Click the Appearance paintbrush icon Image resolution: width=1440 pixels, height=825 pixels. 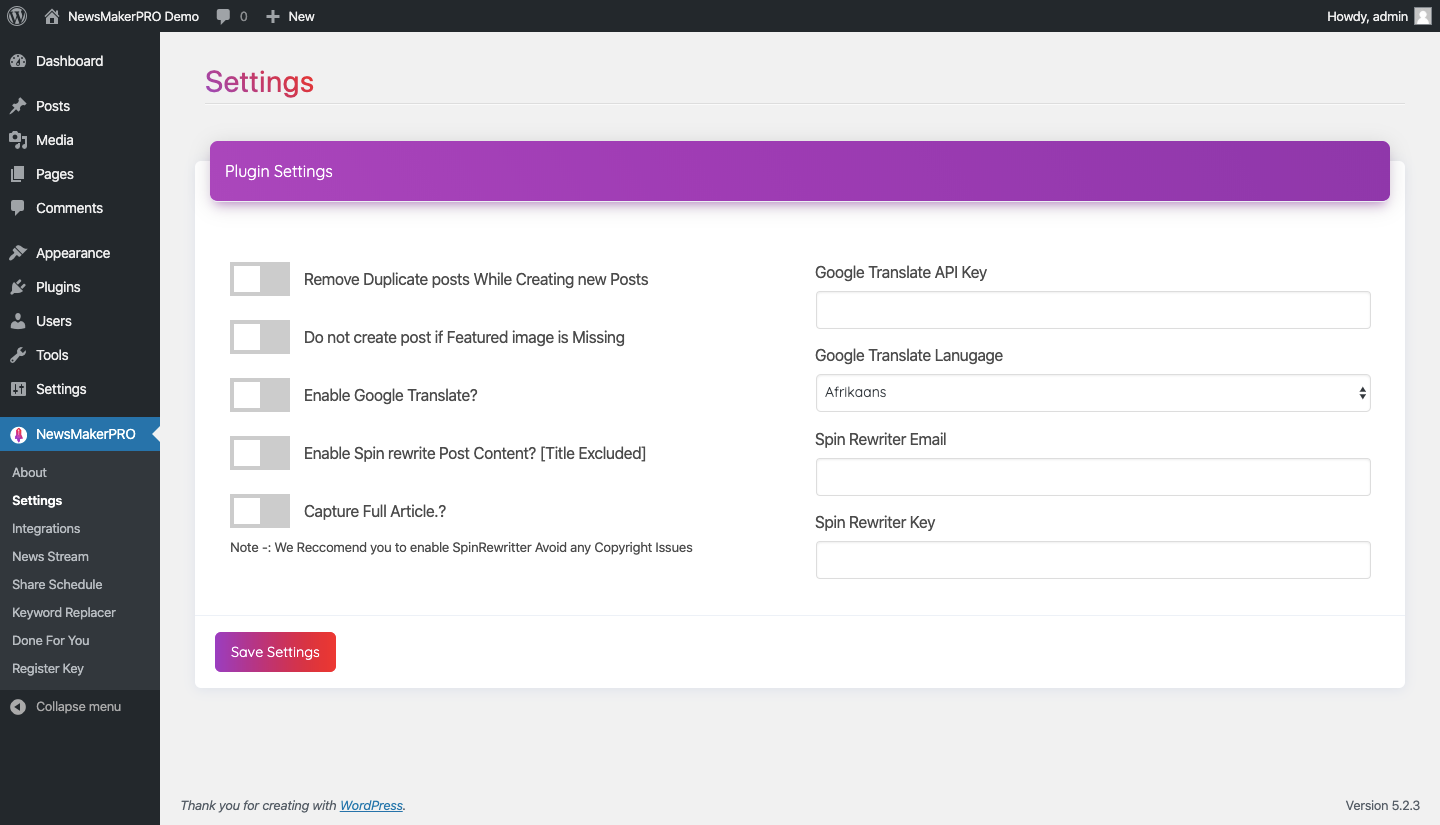point(18,253)
